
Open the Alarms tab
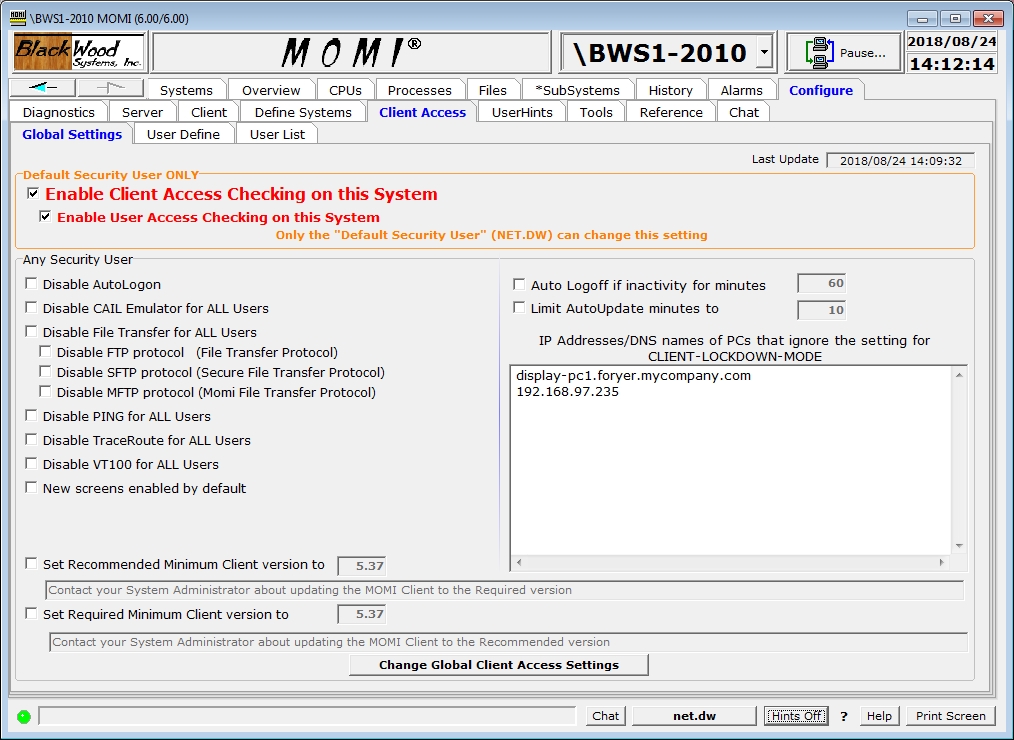tap(741, 90)
